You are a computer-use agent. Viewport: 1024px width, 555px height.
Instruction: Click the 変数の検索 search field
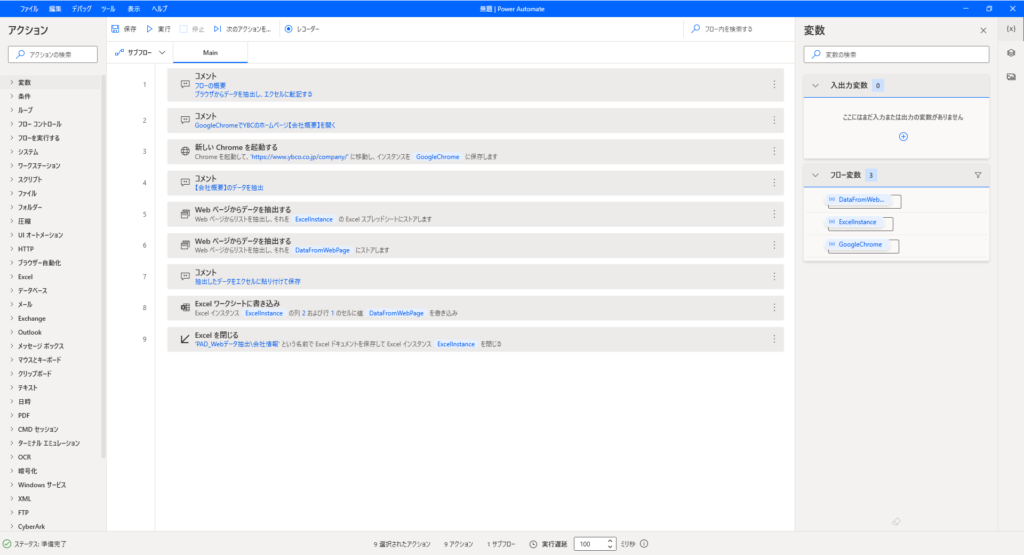pyautogui.click(x=896, y=54)
